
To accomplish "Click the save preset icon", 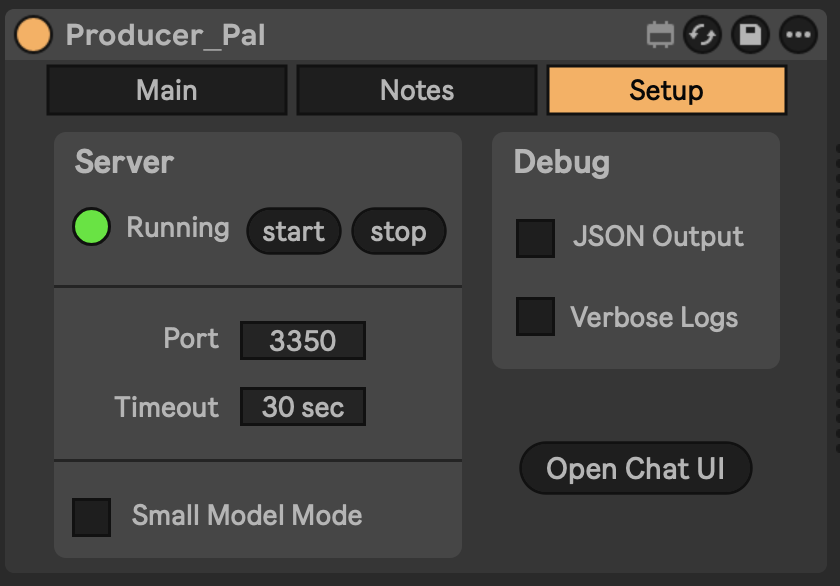I will pos(750,35).
